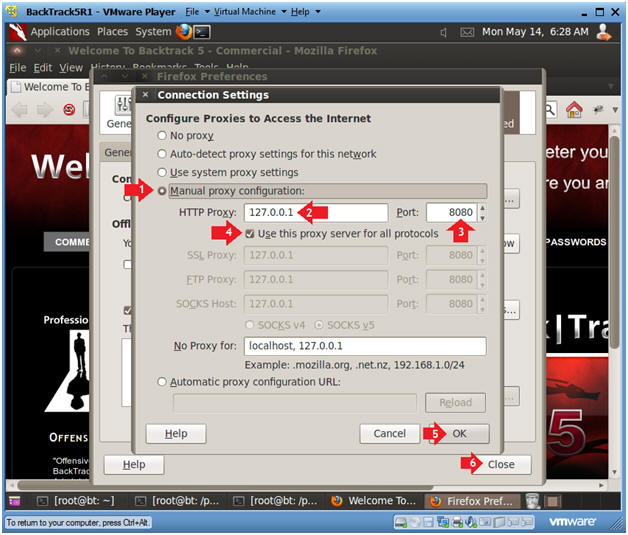Launch Firefox from the panel icon
Viewport: 628px width, 535px height.
click(x=184, y=32)
